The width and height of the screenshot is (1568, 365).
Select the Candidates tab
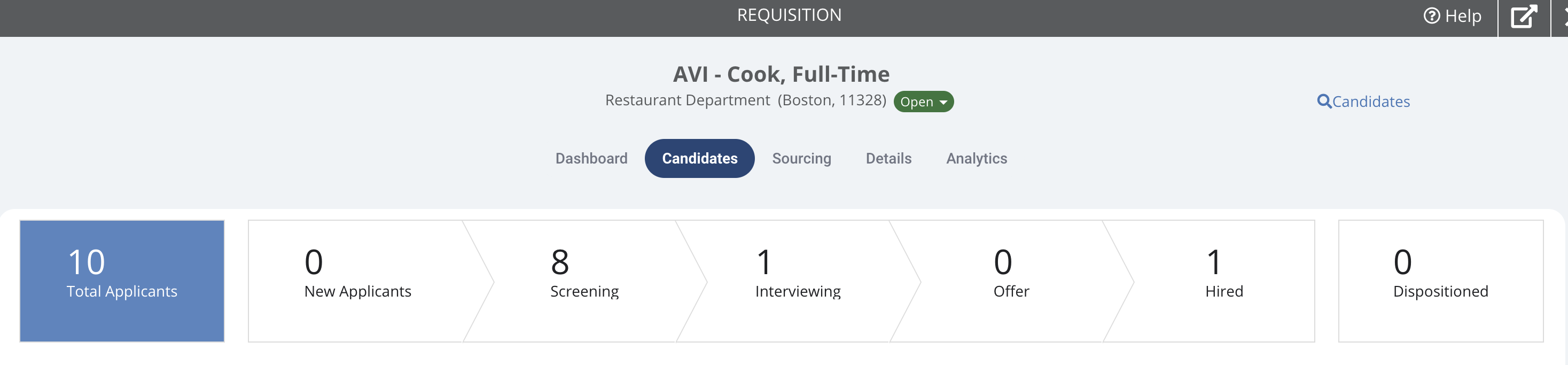(699, 158)
